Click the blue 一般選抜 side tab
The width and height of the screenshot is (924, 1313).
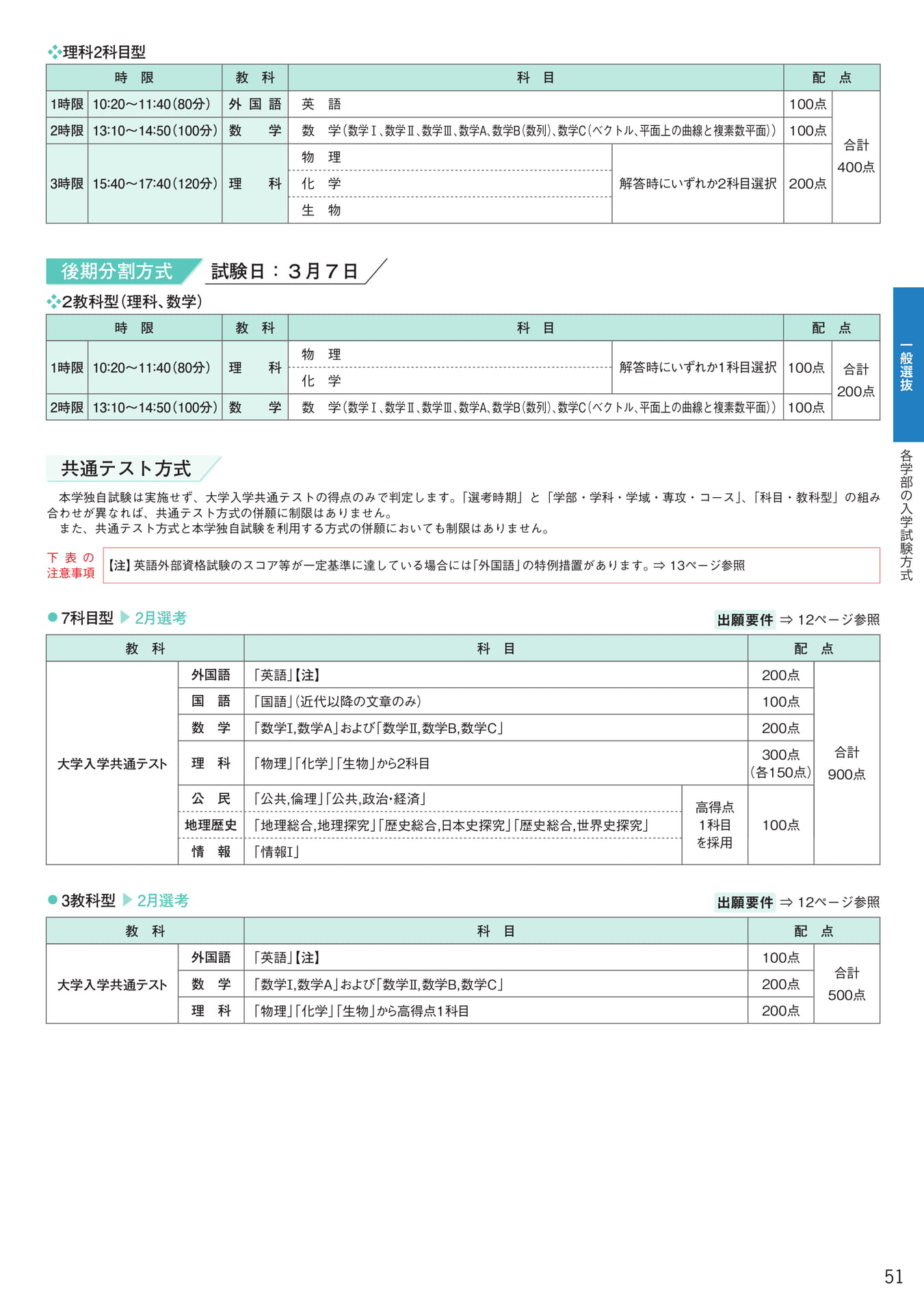[908, 364]
